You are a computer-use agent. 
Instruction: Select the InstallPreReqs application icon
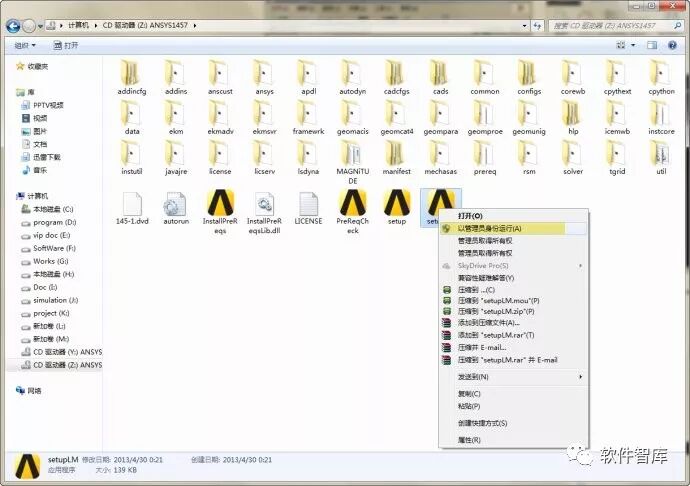220,202
